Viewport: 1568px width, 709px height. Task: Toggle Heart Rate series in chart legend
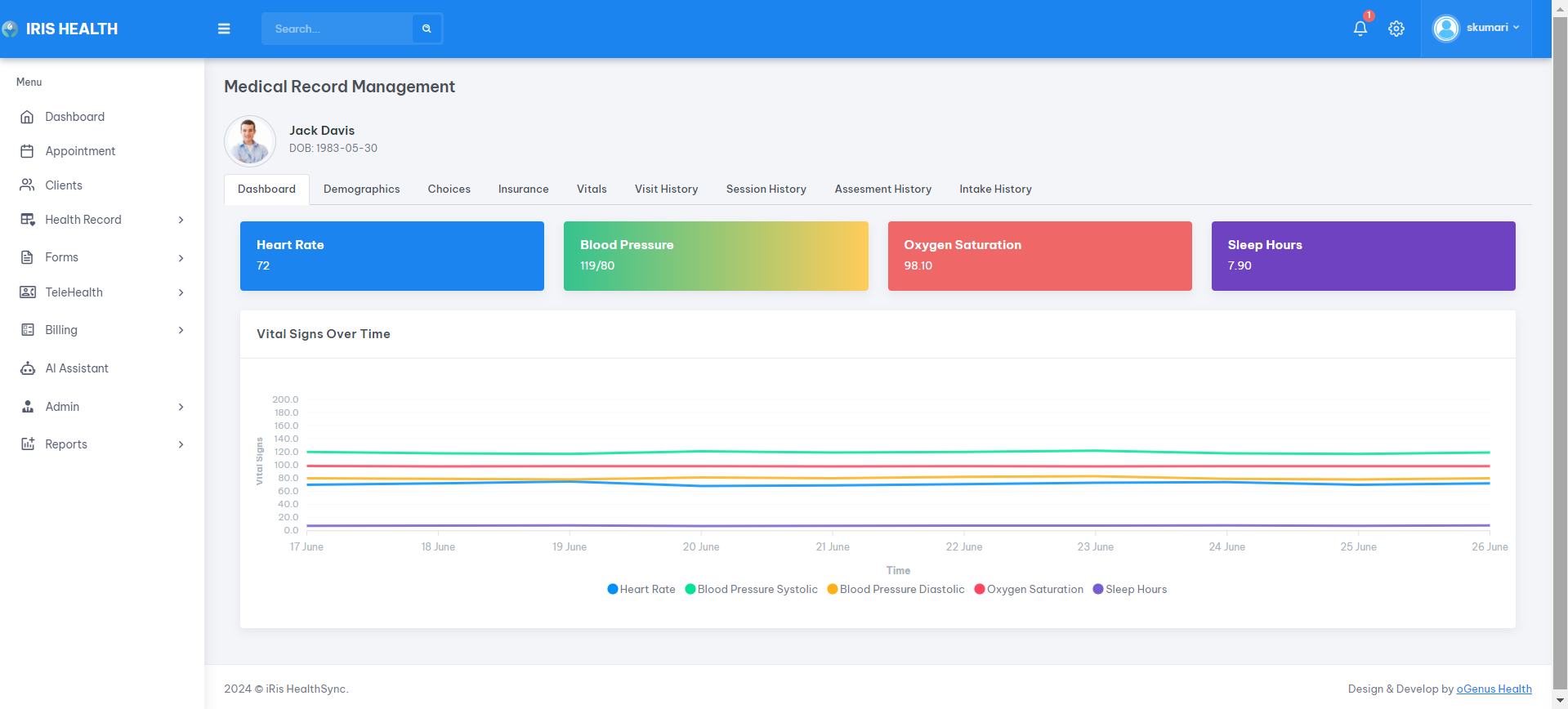(x=641, y=589)
